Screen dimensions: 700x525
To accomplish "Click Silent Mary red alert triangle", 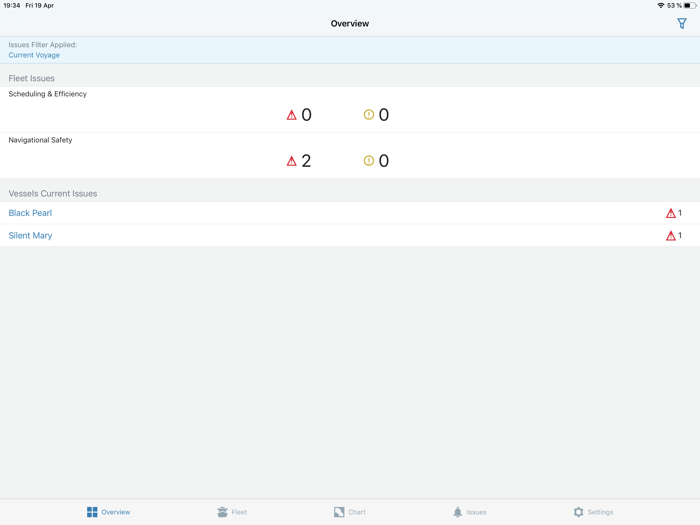I will coord(671,236).
